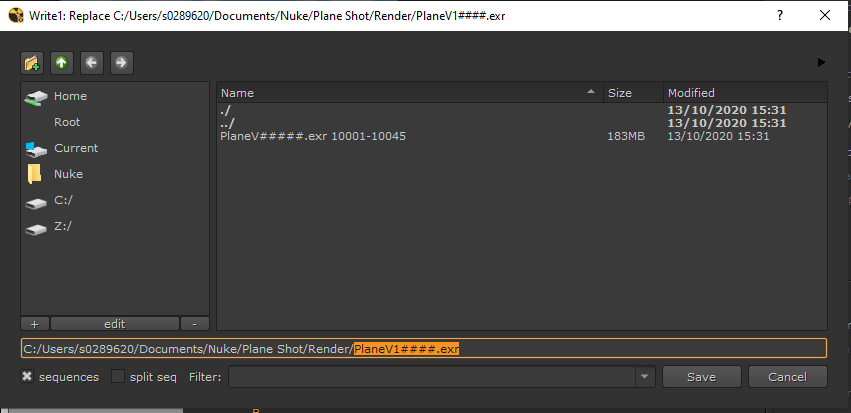Click the Current computer icon

36,149
